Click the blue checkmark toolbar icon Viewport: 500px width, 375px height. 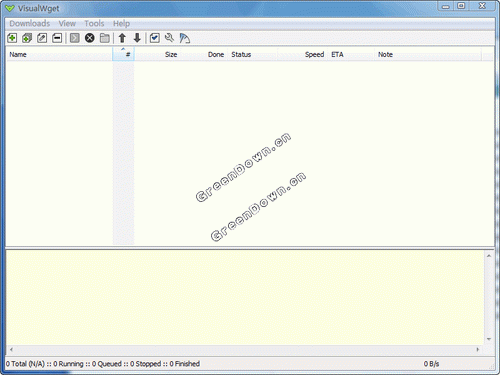(x=155, y=38)
